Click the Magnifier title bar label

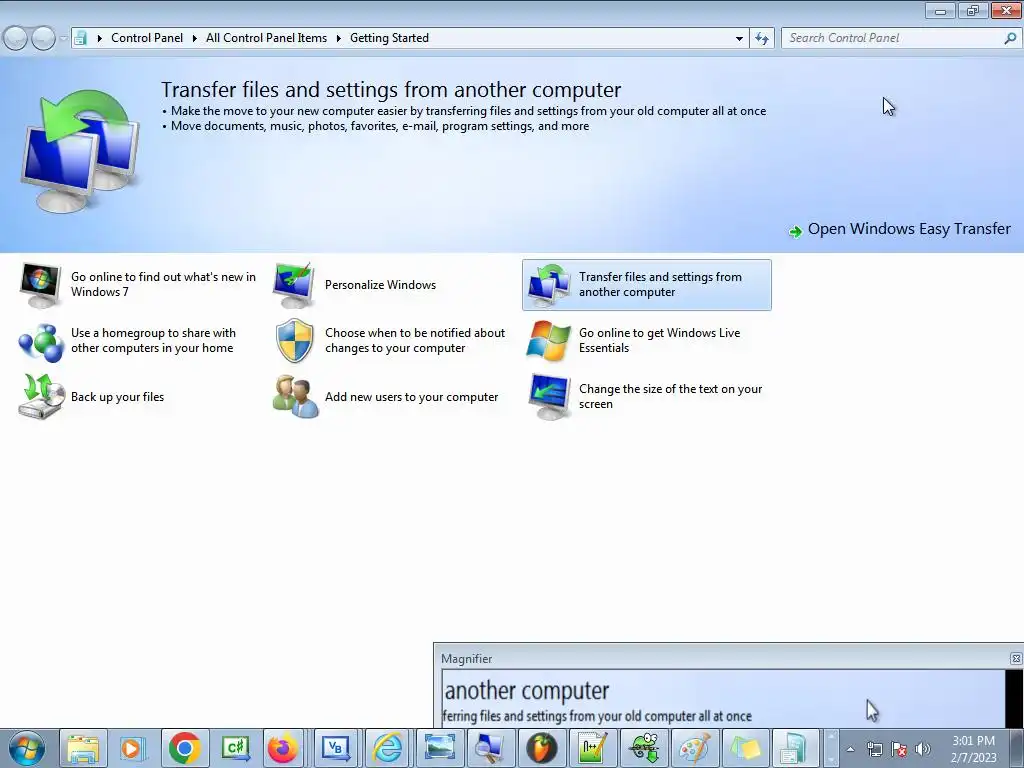pyautogui.click(x=466, y=658)
